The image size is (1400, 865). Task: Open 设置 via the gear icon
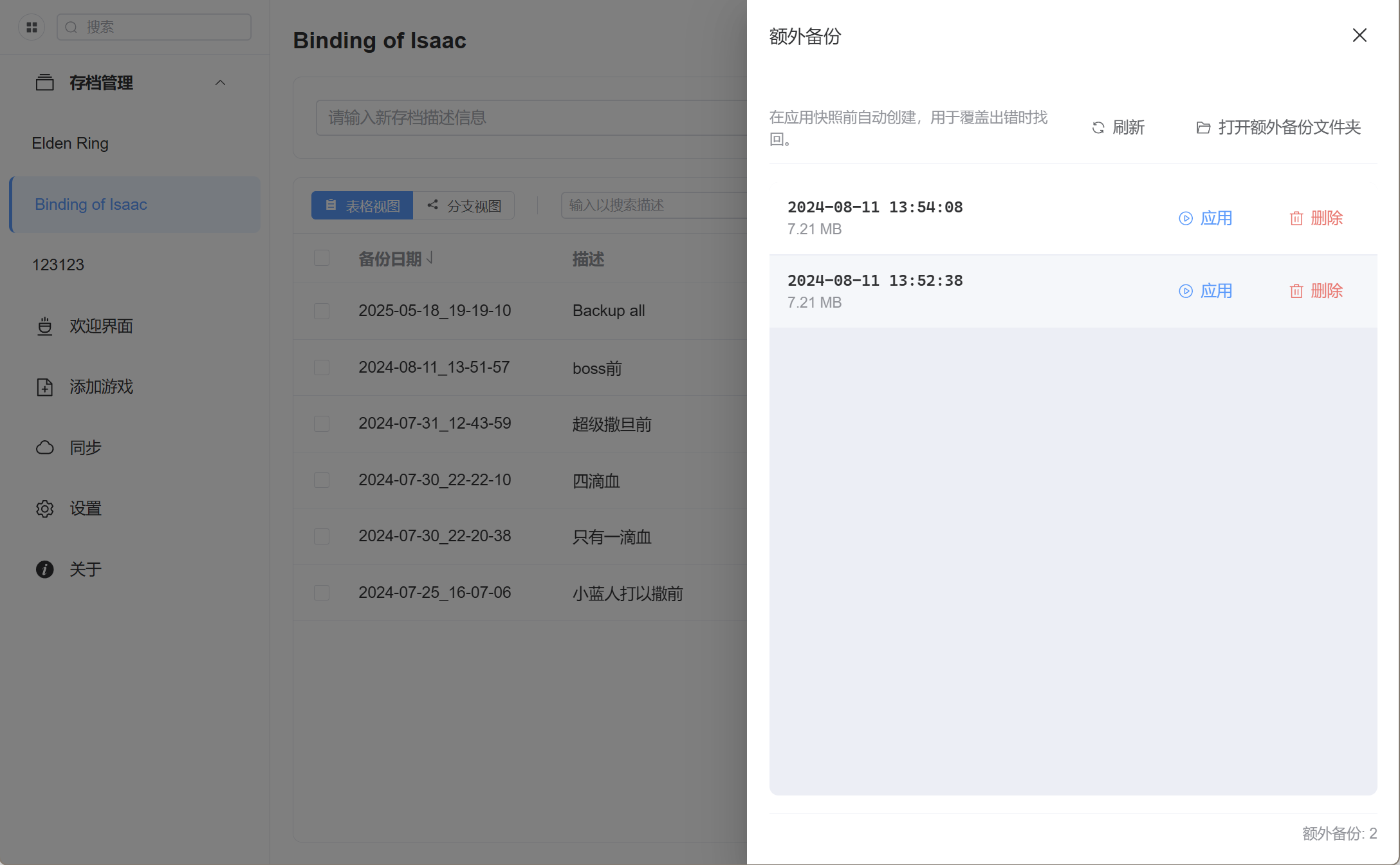[44, 508]
